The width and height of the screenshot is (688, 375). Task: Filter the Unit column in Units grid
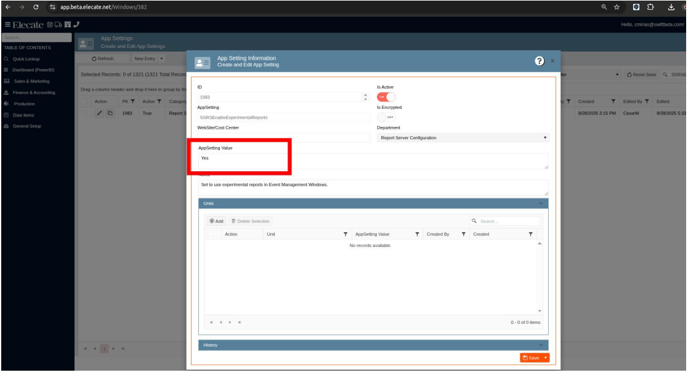(x=345, y=234)
